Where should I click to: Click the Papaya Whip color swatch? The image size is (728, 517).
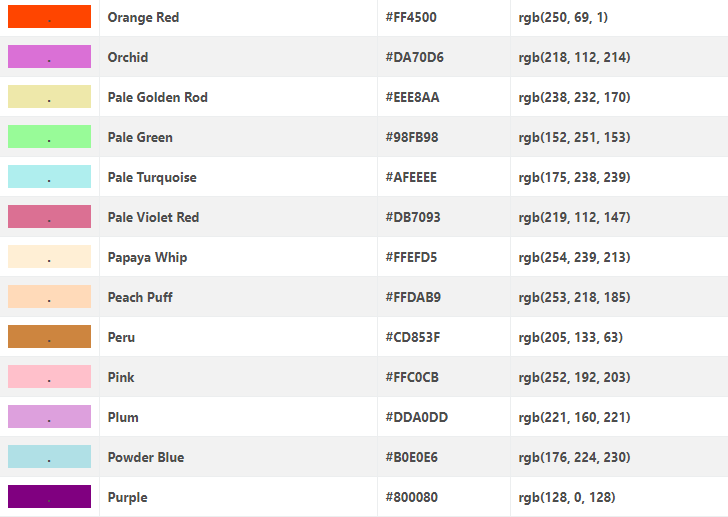49,257
